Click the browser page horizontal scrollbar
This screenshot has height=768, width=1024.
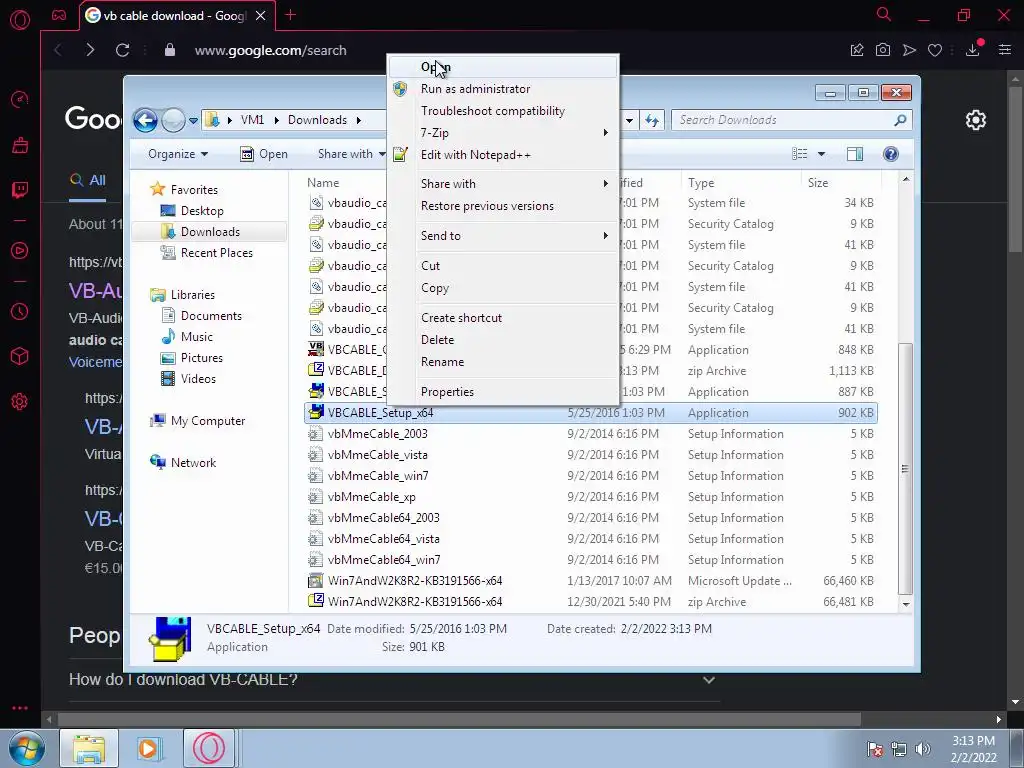pos(459,720)
